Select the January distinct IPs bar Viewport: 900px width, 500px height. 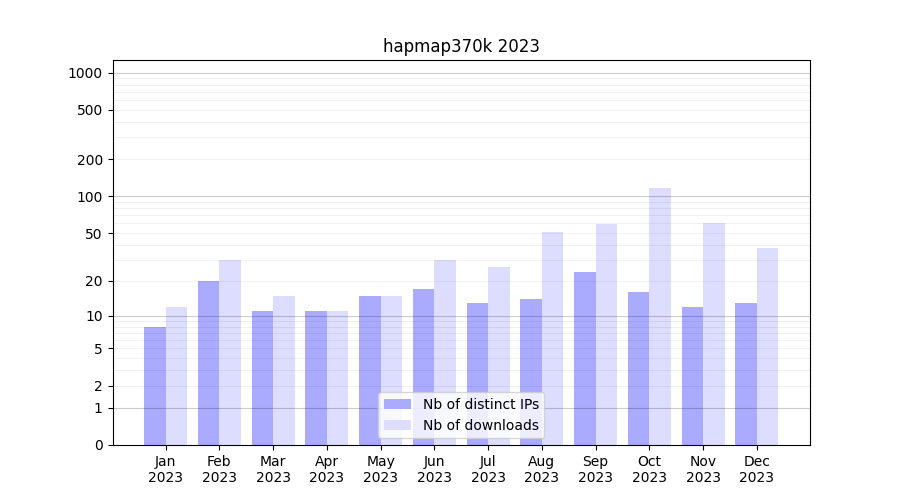155,386
